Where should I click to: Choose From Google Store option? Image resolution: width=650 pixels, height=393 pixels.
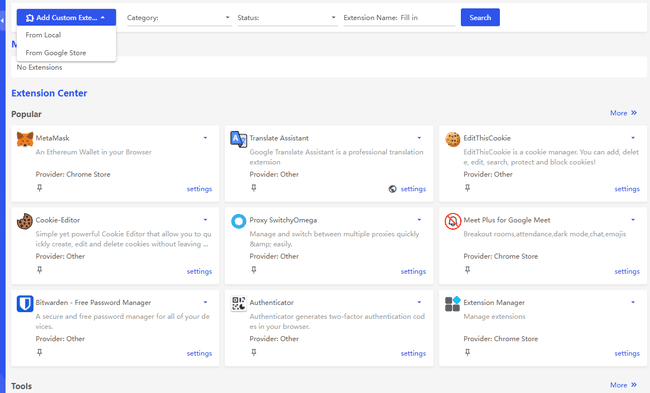pos(66,53)
